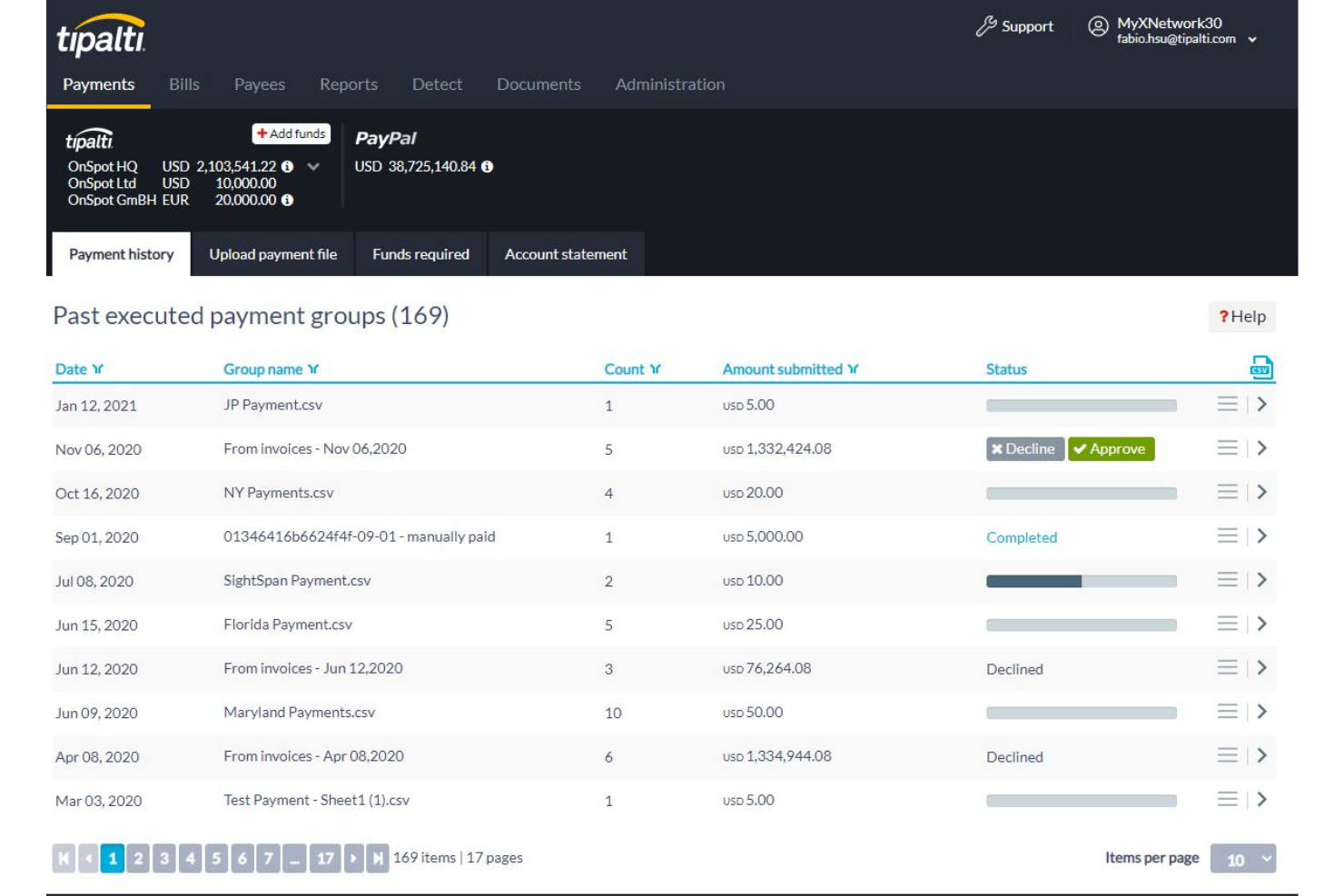The height and width of the screenshot is (896, 1344).
Task: Filter by Amount submitted column header
Action: point(790,369)
